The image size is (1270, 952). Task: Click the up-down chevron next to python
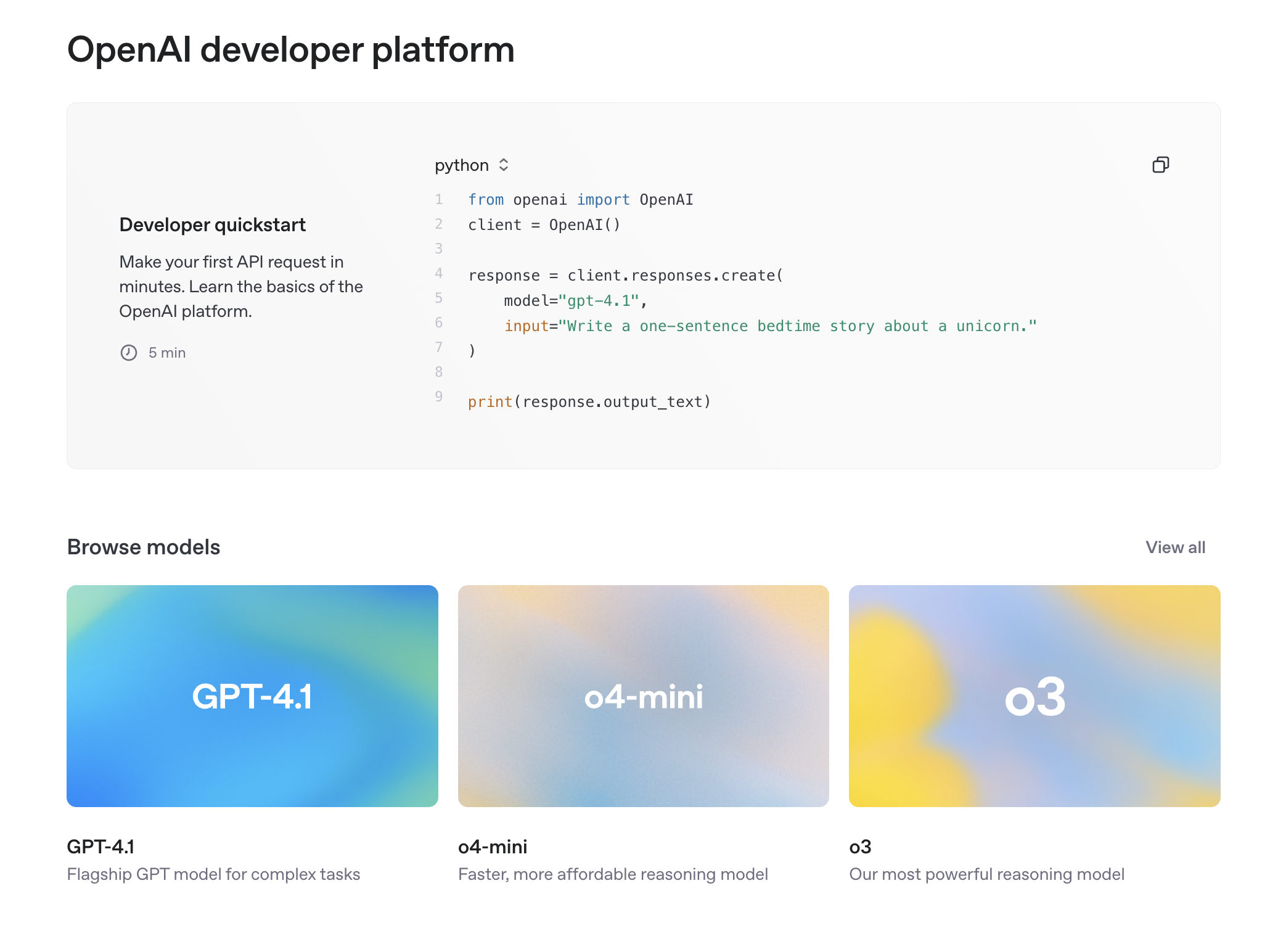point(504,165)
